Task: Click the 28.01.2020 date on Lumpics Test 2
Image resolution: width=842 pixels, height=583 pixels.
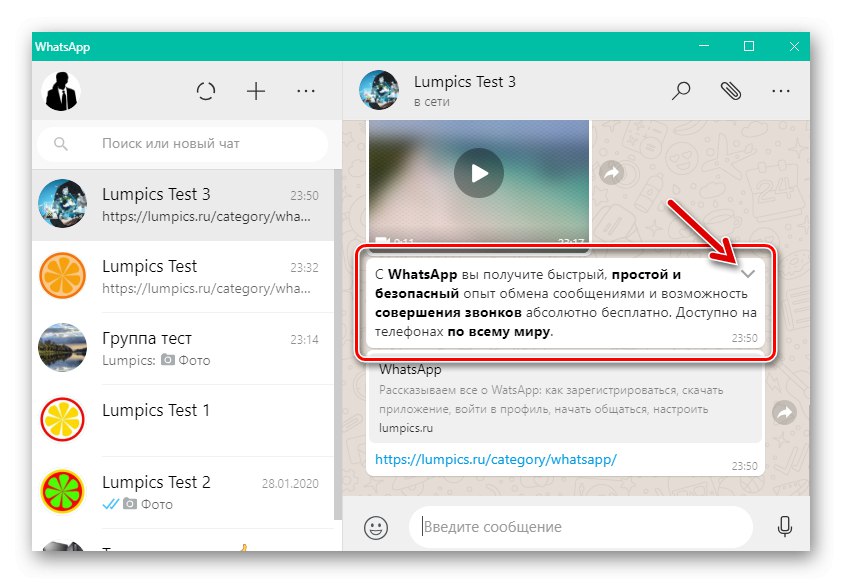Action: (290, 484)
